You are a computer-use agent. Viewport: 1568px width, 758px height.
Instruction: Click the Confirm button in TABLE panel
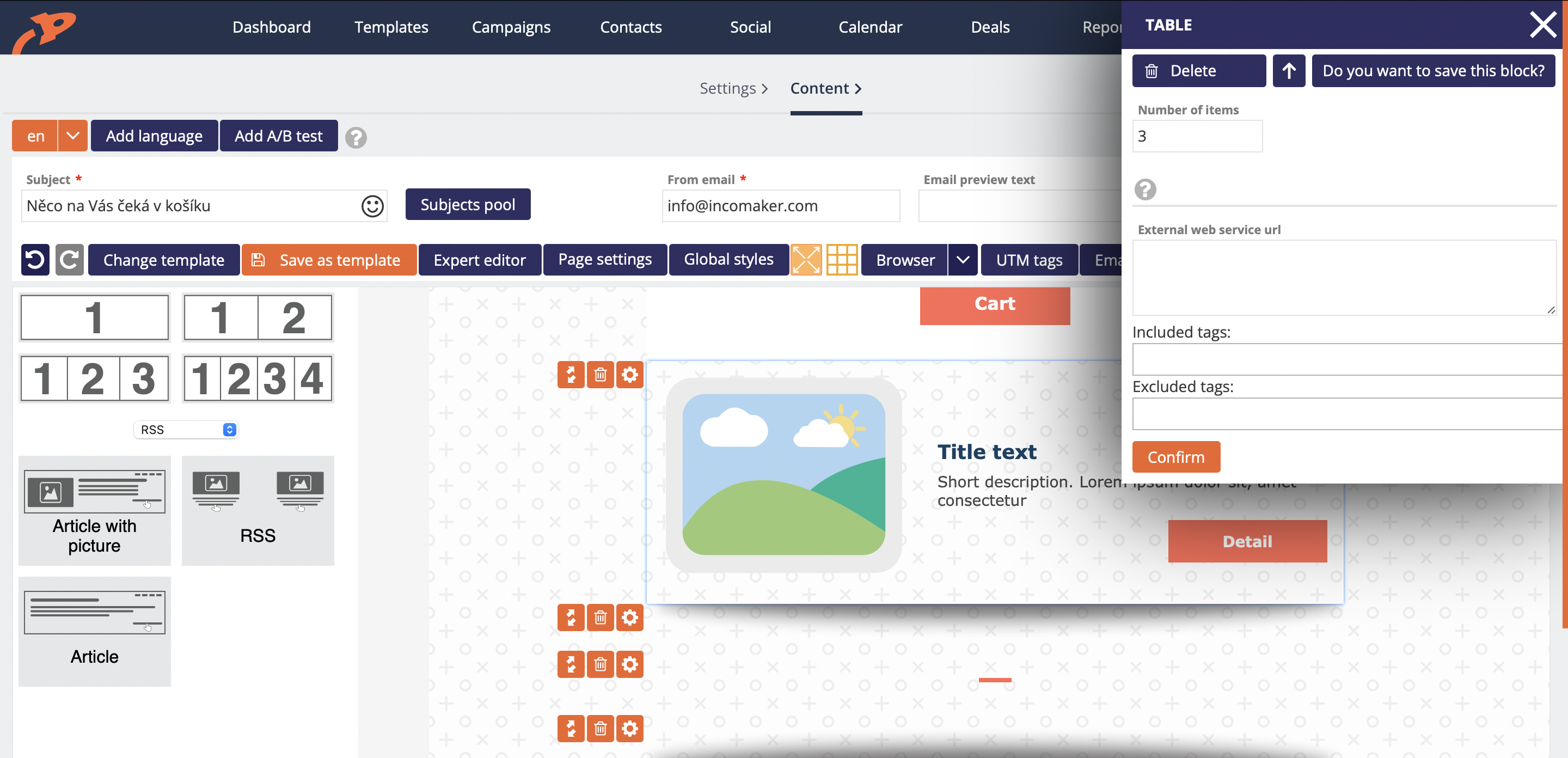pos(1176,457)
